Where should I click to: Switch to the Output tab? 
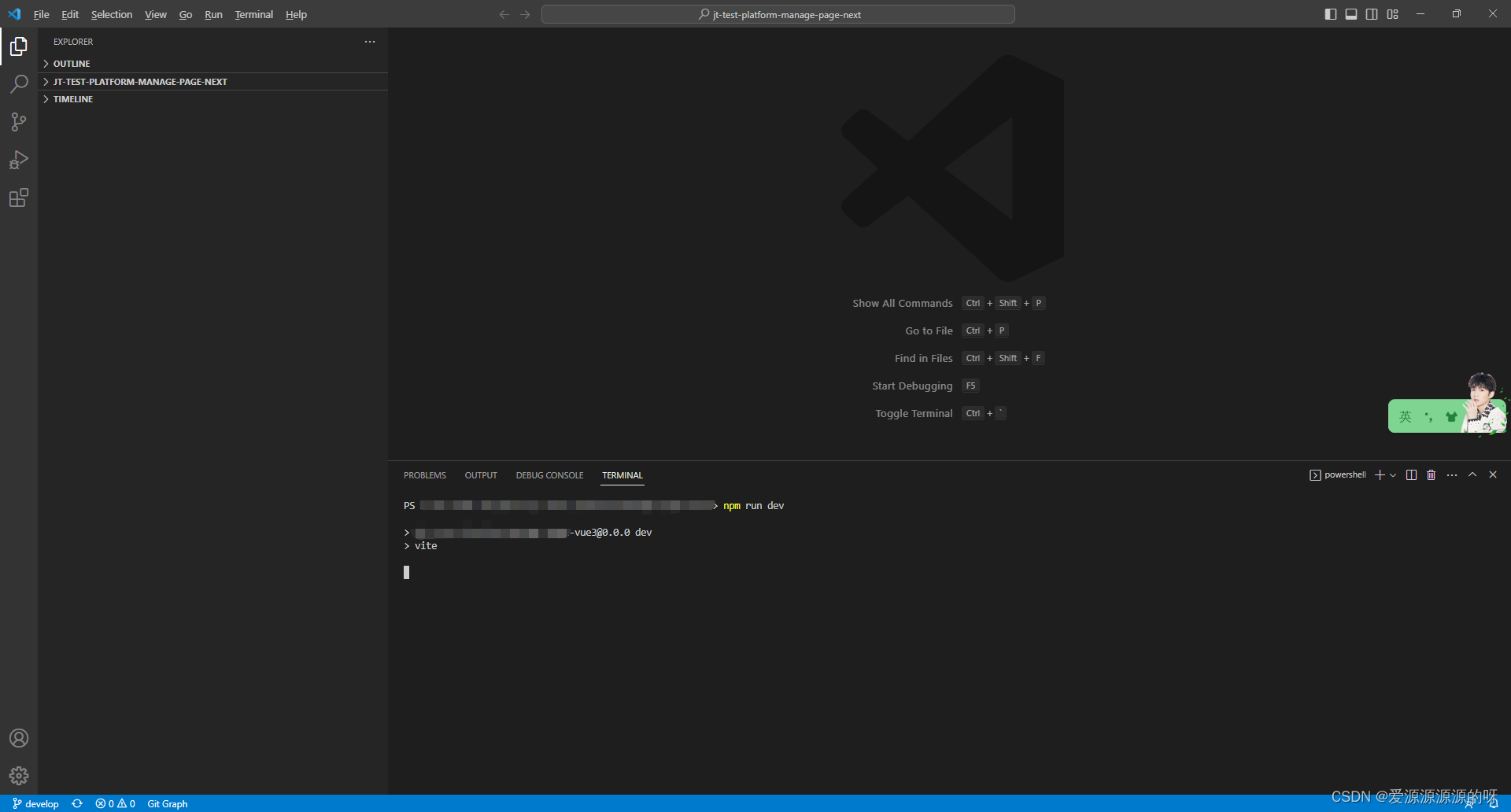pyautogui.click(x=481, y=475)
